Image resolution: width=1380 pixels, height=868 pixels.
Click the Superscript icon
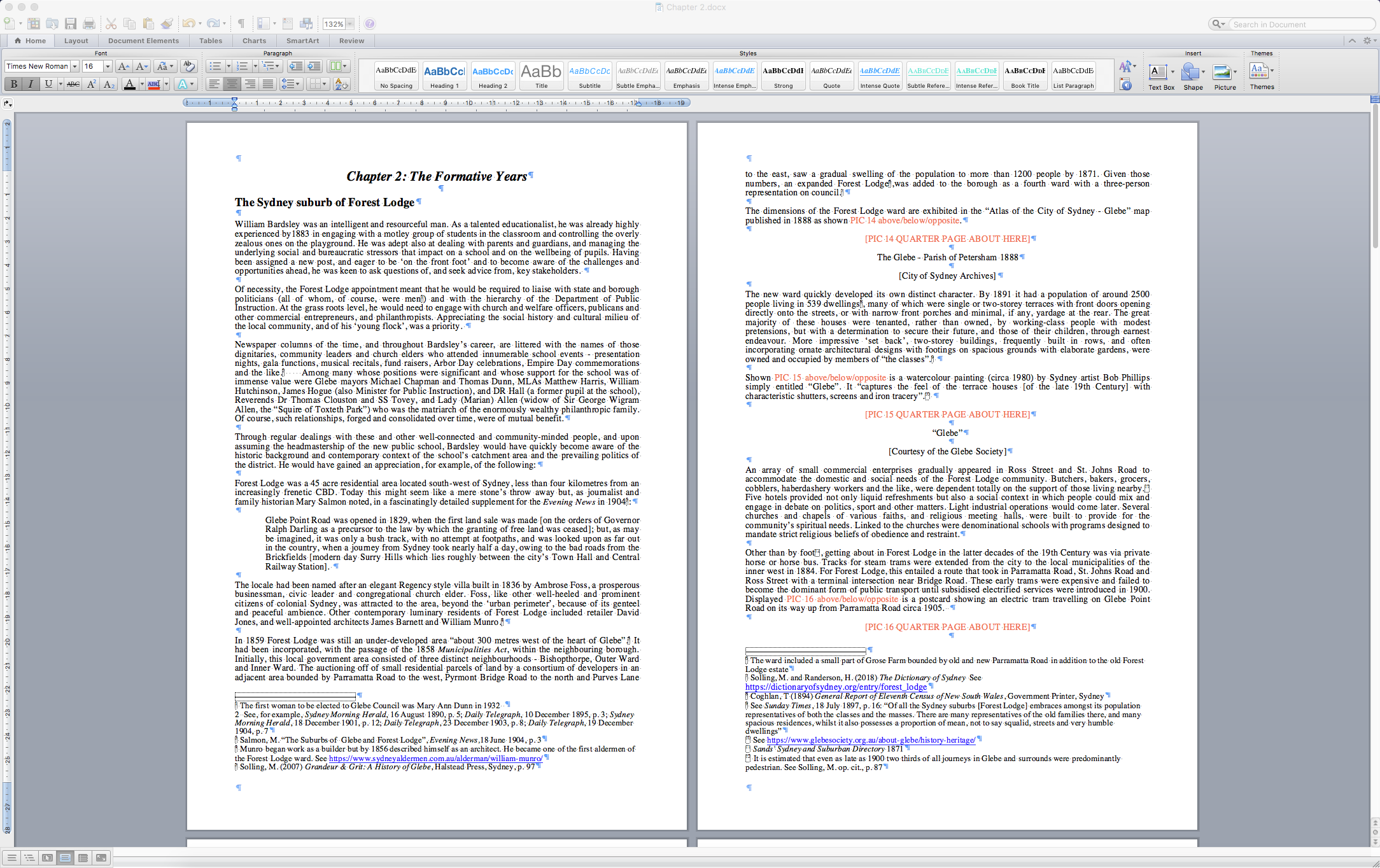(92, 84)
